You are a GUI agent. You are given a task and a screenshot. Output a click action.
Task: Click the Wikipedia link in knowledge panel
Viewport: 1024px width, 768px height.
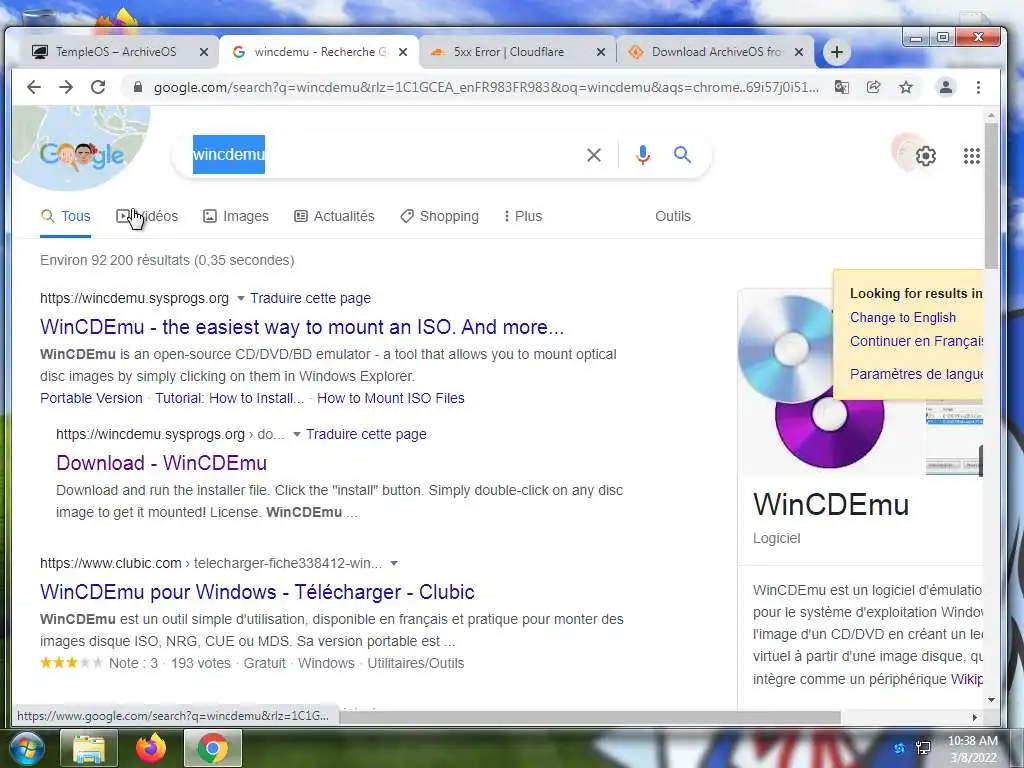tap(967, 679)
